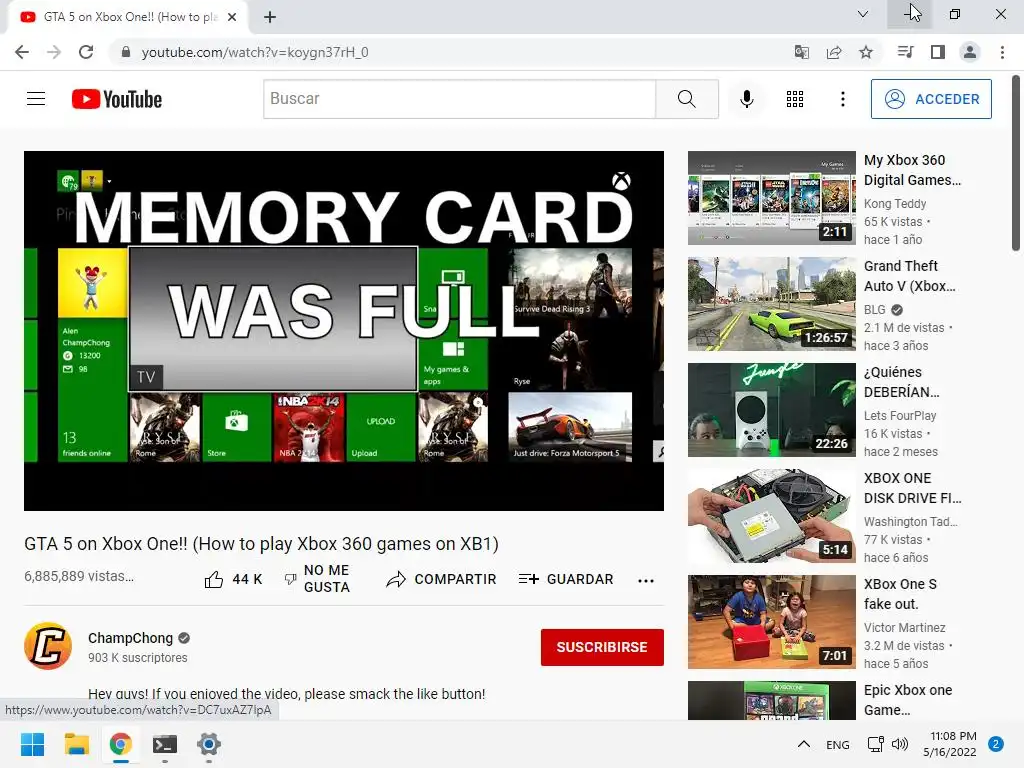This screenshot has width=1024, height=768.
Task: Open XBox One S fake out thumbnail
Action: click(771, 622)
